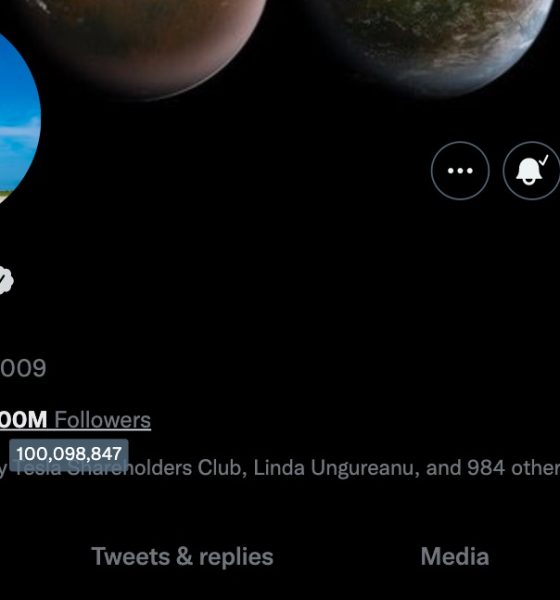Click the verified badge beside the name
The width and height of the screenshot is (560, 600).
(6, 280)
